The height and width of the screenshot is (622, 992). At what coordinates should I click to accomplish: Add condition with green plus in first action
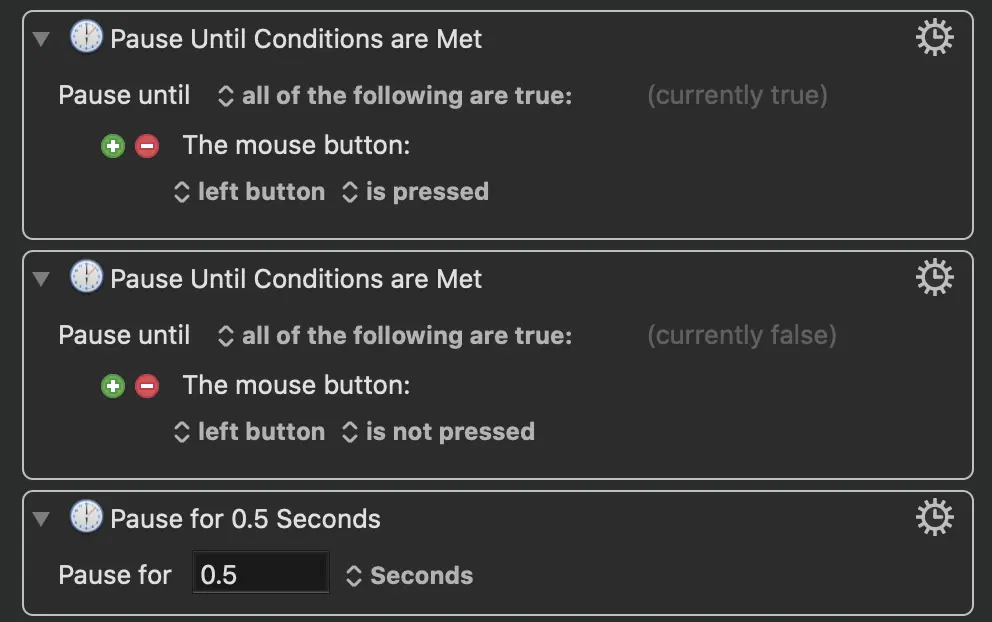[x=113, y=146]
